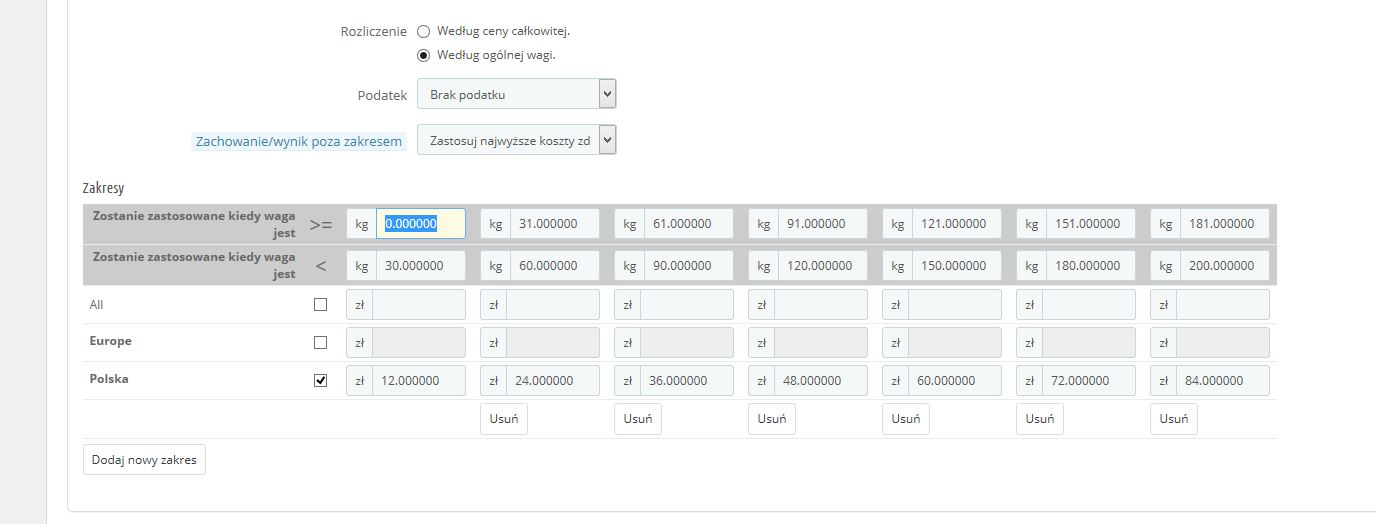Image resolution: width=1376 pixels, height=524 pixels.
Task: Click 'Dodaj nowy zakres' button
Action: click(x=144, y=460)
